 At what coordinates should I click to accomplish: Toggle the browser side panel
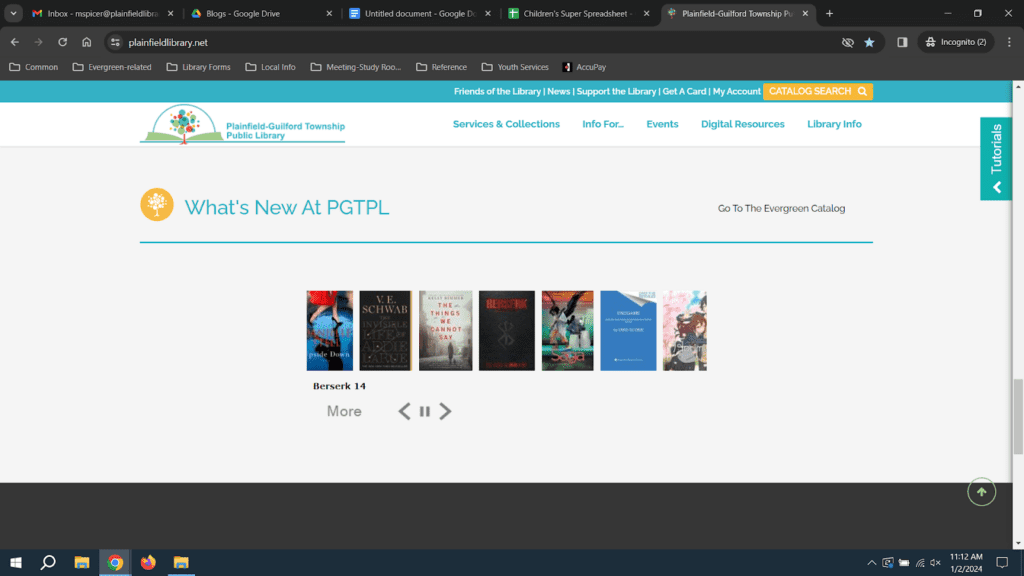tap(902, 42)
